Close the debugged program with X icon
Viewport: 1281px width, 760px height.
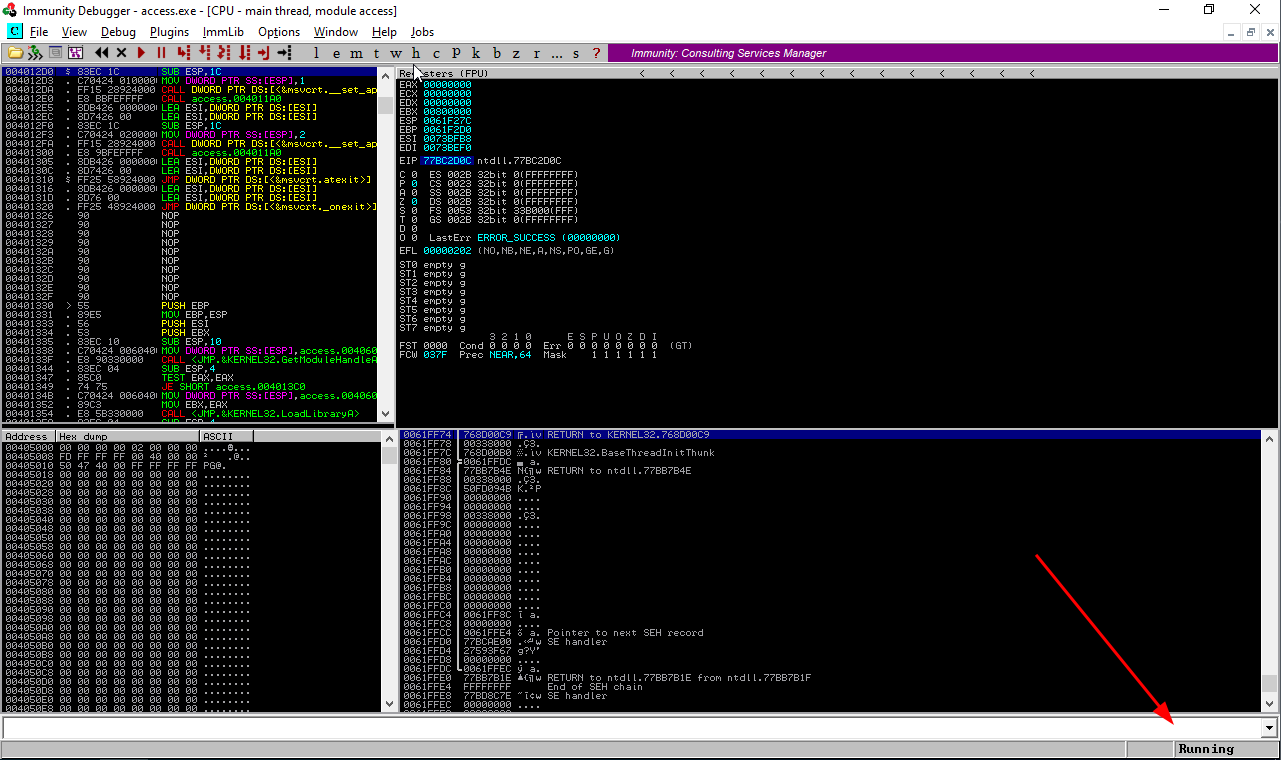click(x=122, y=53)
